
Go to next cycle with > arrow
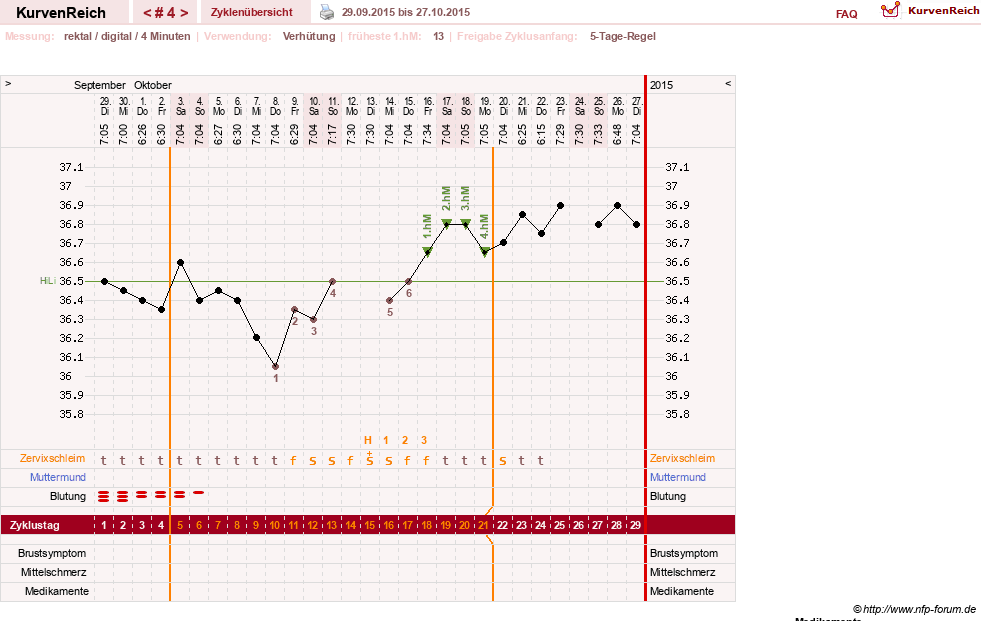pos(184,13)
